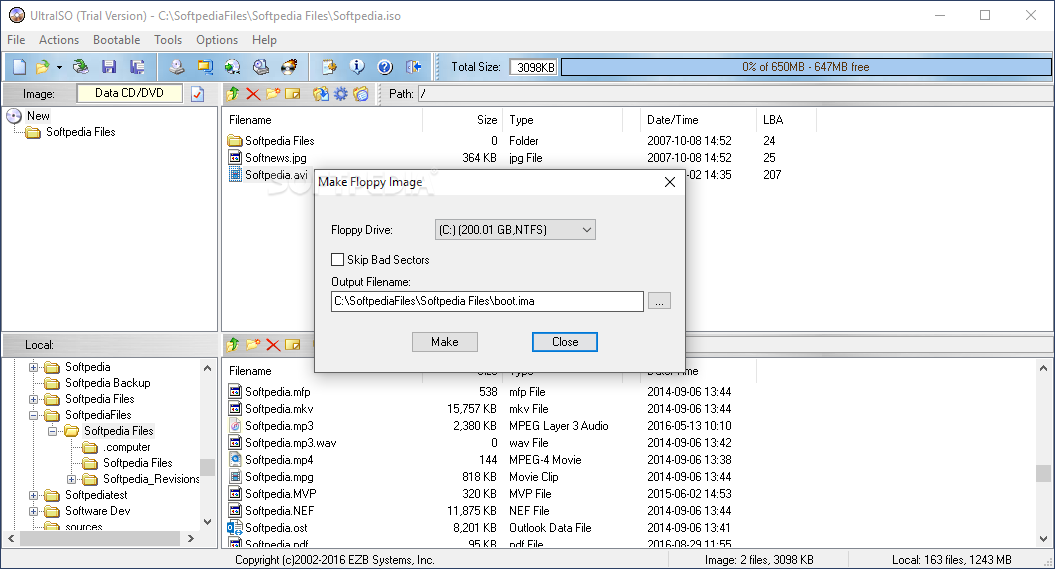Click Up folder icon in image toolbar
Screen dimensions: 1055x569
[x=233, y=93]
